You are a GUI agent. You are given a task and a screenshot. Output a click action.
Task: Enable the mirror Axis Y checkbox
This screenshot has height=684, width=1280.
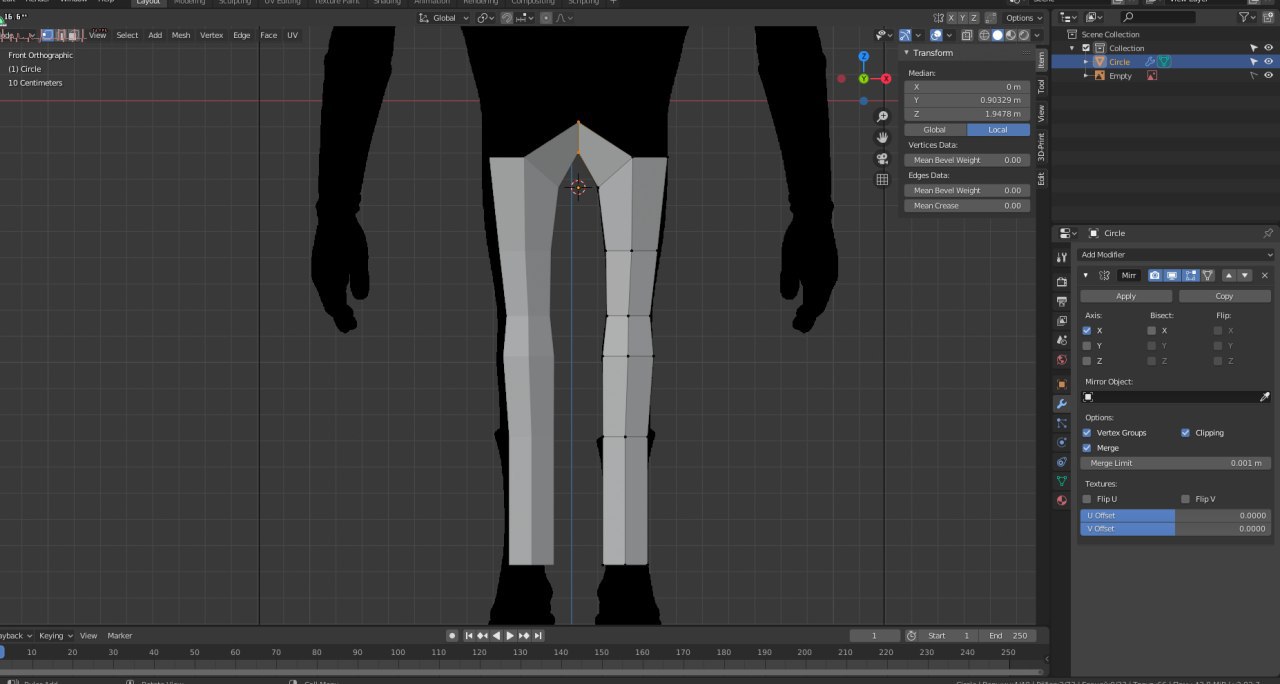click(1087, 345)
